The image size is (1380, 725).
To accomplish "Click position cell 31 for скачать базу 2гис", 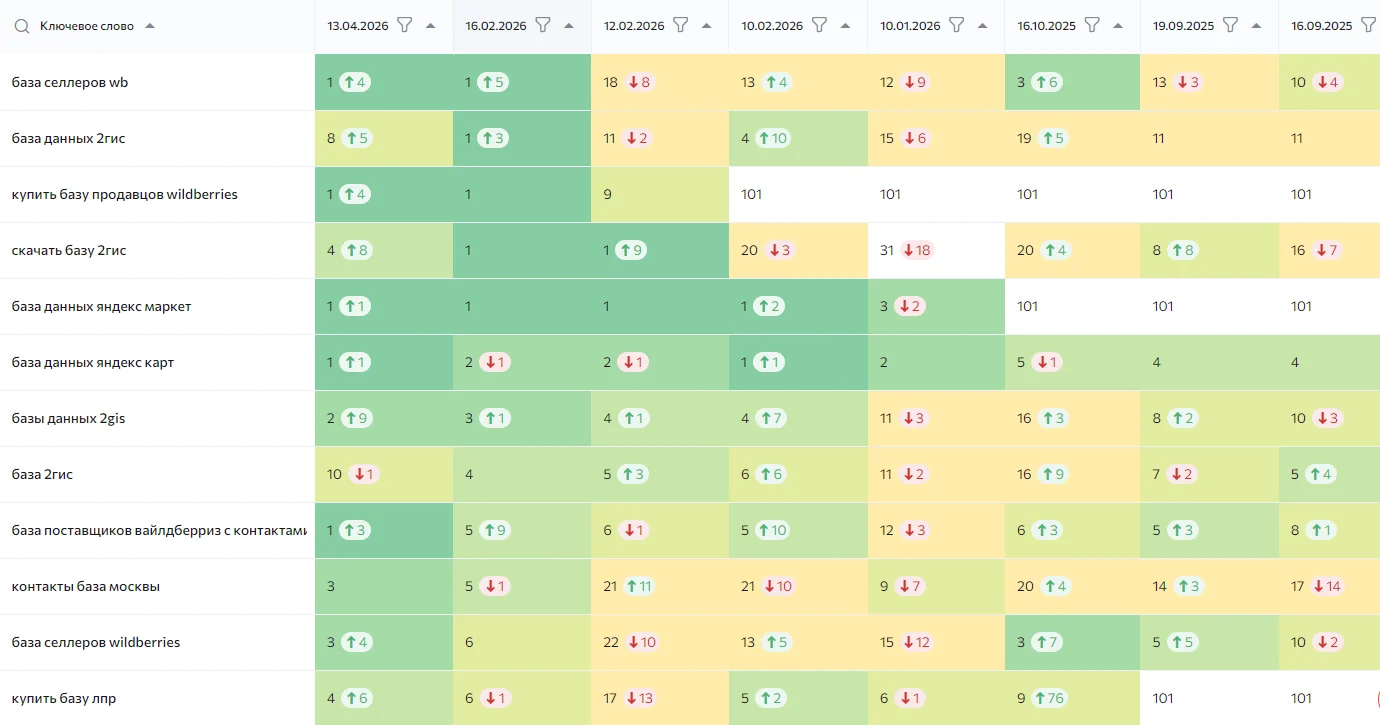I will click(x=887, y=250).
